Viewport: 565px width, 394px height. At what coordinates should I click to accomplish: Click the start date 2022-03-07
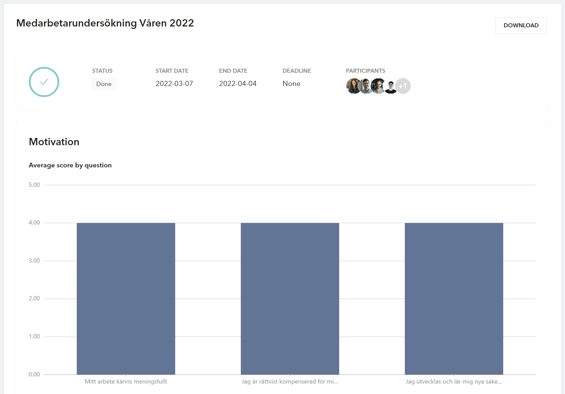point(174,84)
